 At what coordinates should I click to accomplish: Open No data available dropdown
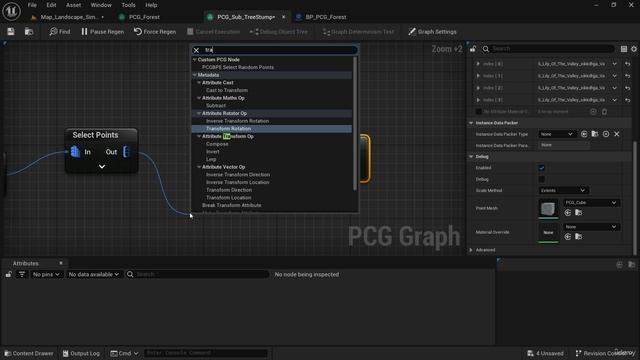click(x=93, y=274)
